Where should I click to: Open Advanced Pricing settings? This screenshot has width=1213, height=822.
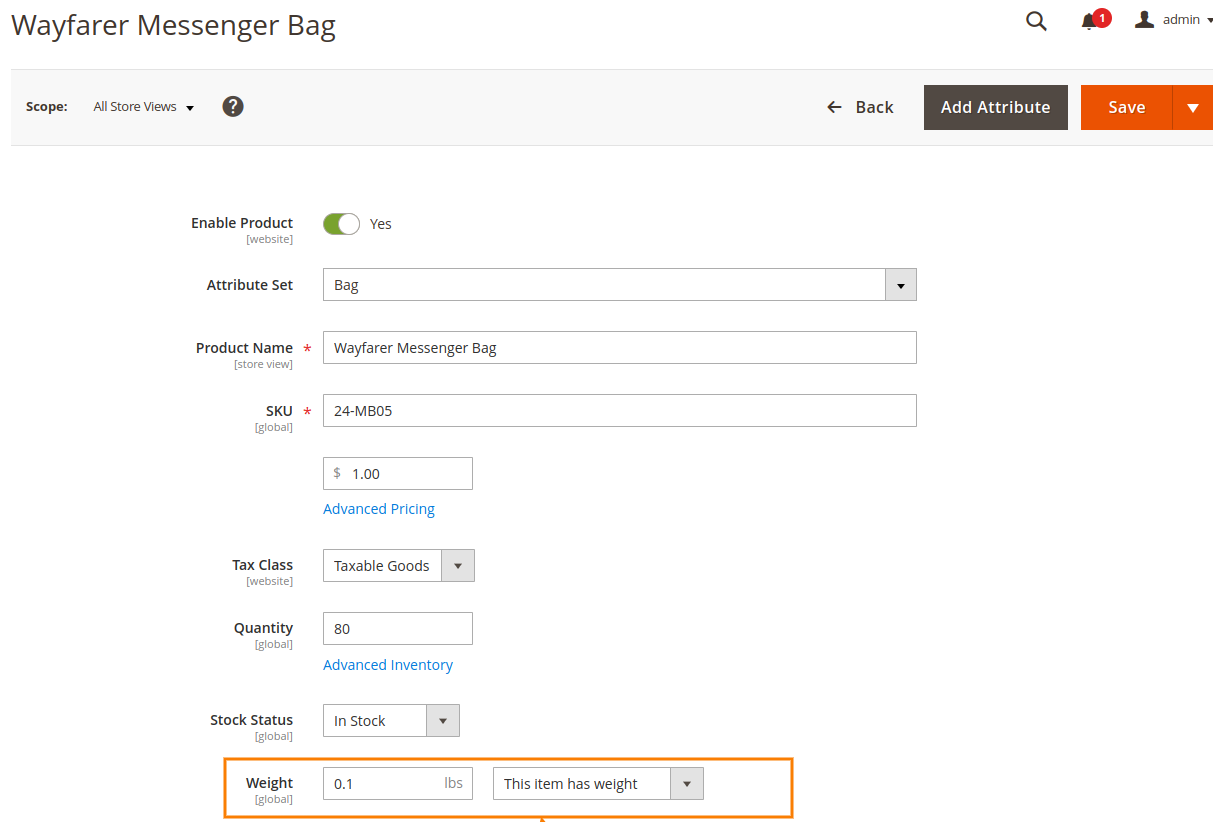pos(379,508)
